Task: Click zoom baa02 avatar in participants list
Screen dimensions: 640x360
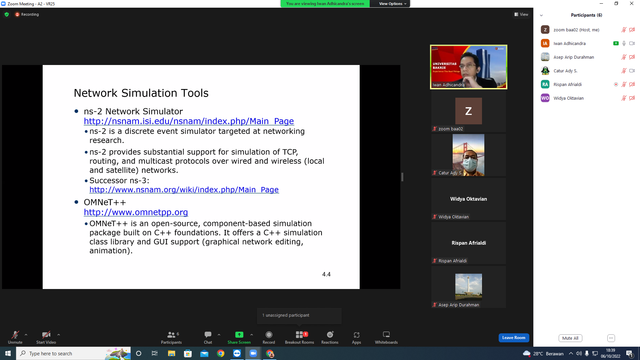Action: point(545,29)
